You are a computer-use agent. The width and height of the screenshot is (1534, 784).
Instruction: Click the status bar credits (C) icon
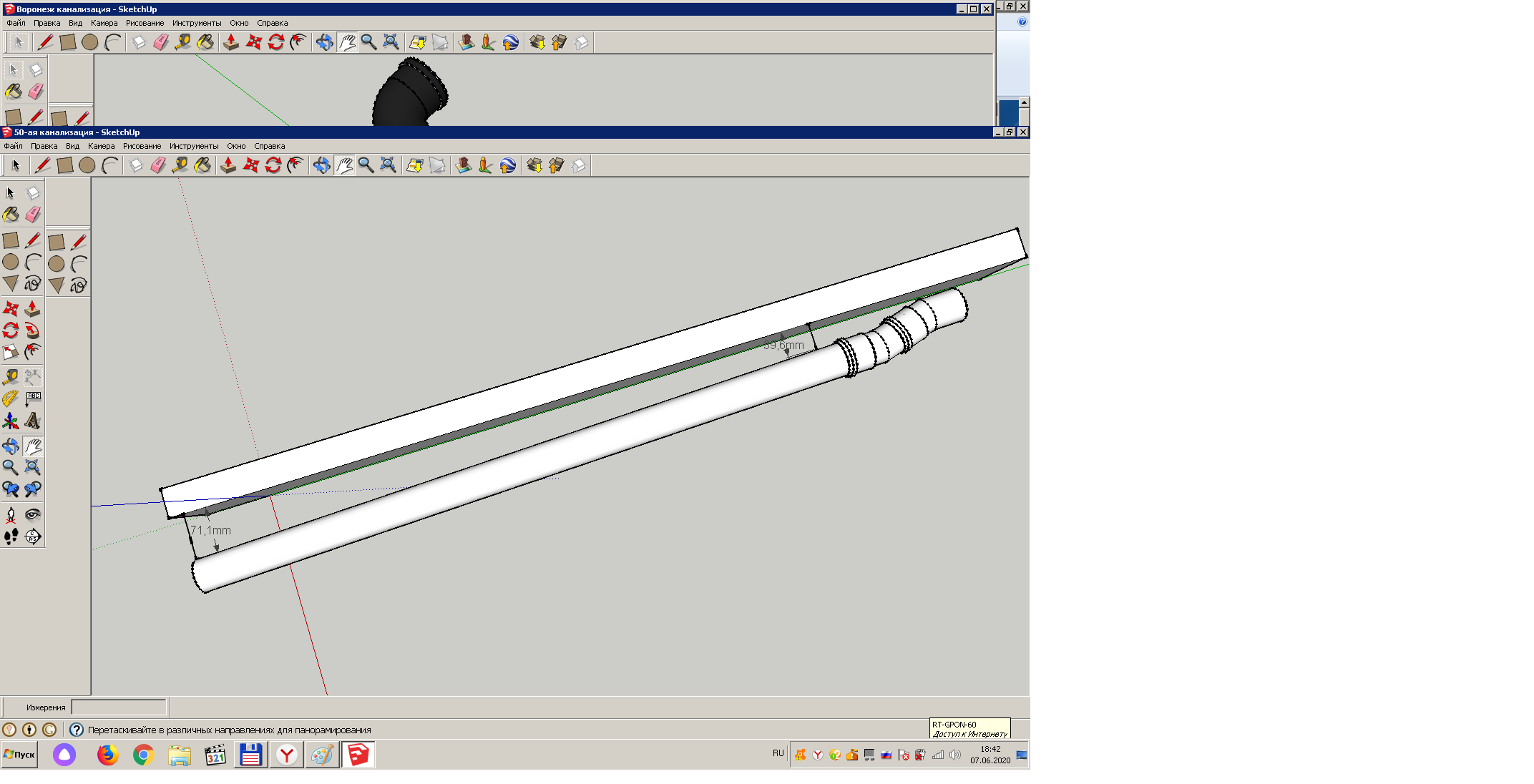pyautogui.click(x=49, y=730)
